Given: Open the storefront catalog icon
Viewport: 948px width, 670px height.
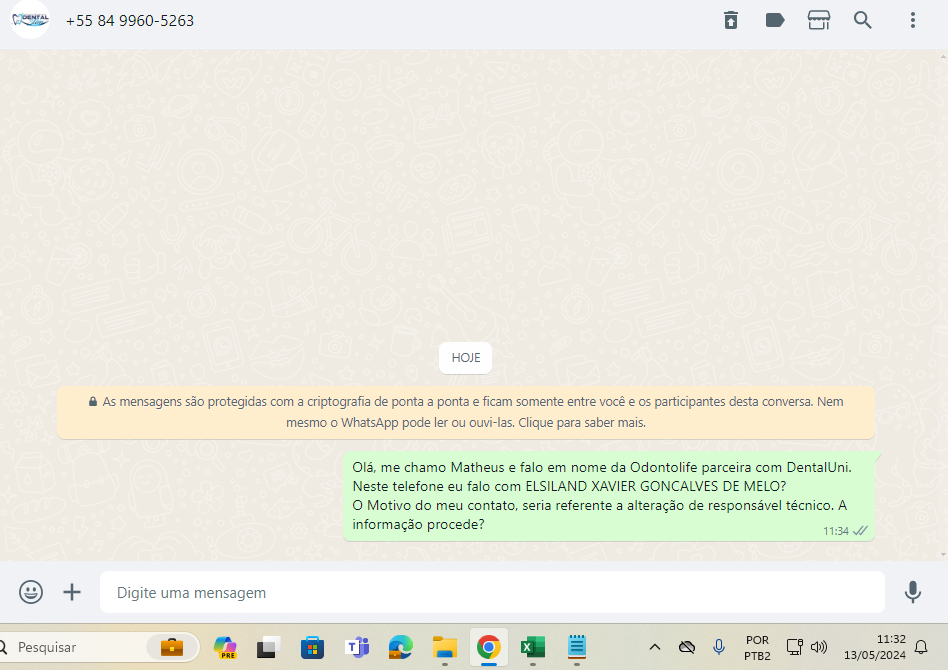Looking at the screenshot, I should point(819,20).
